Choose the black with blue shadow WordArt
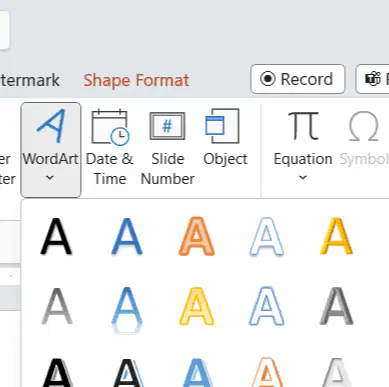The height and width of the screenshot is (387, 389). point(128,372)
